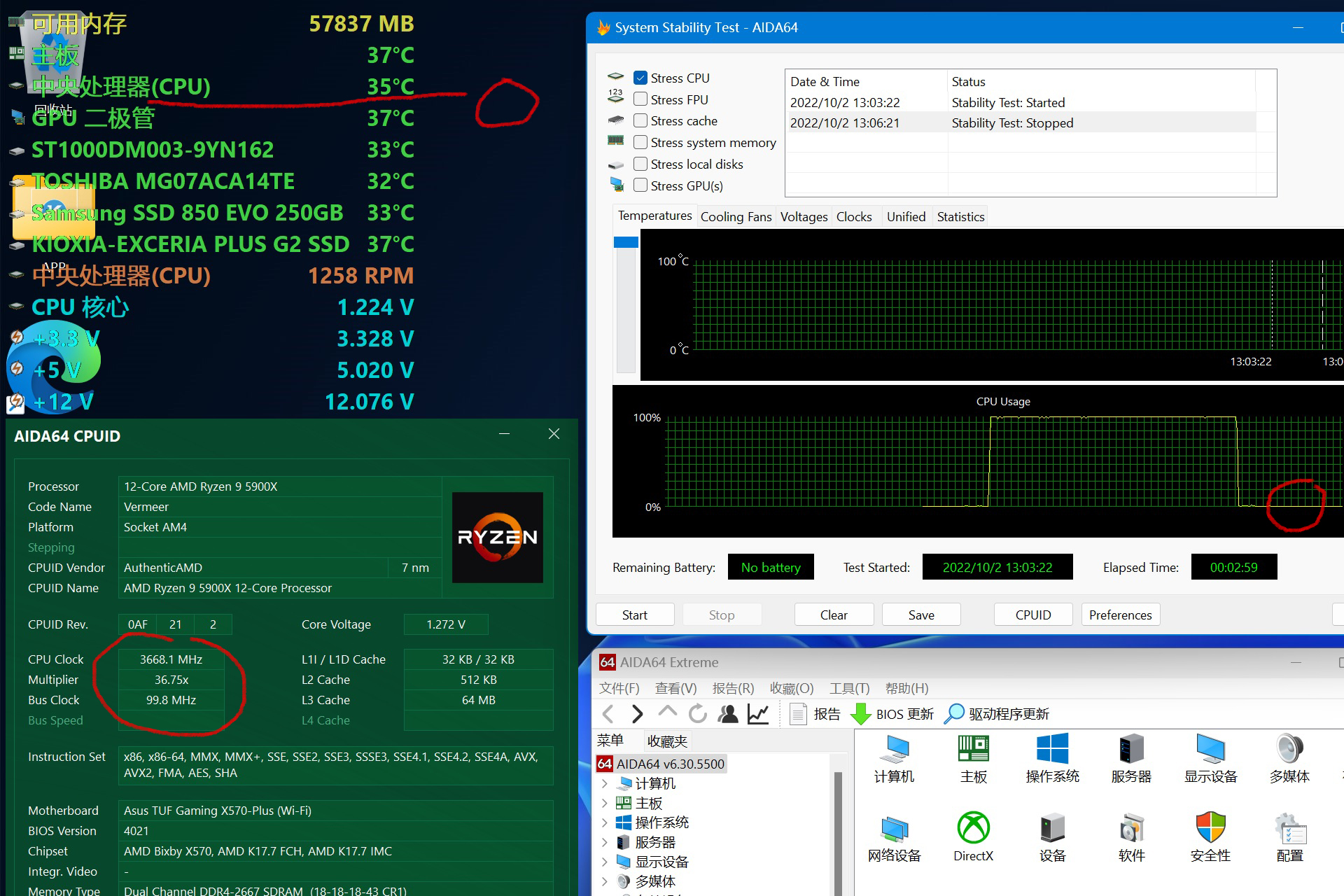Enable the Stress GPU(s) checkbox

[x=640, y=185]
